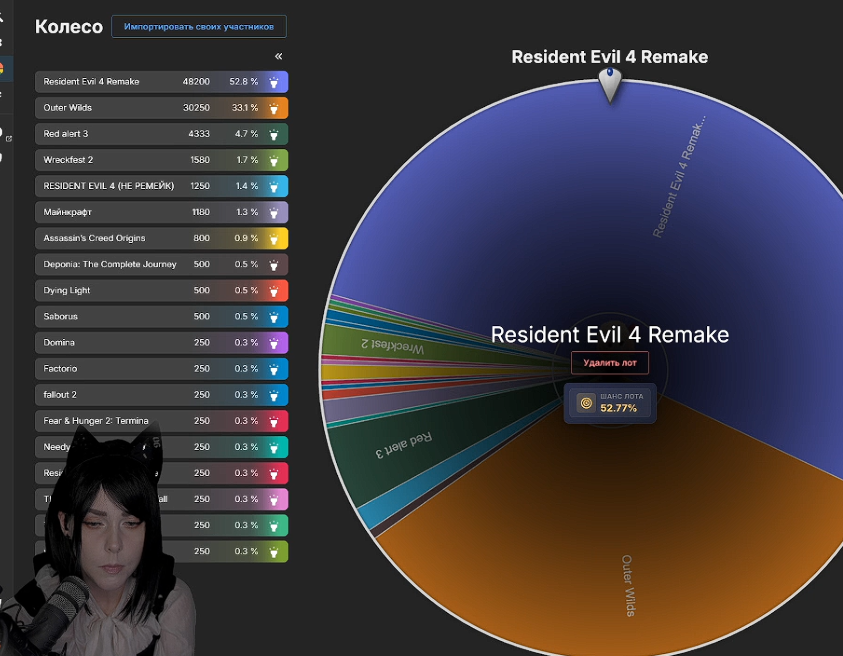843x656 pixels.
Task: Click the 1180 amount value
Action: click(x=201, y=212)
